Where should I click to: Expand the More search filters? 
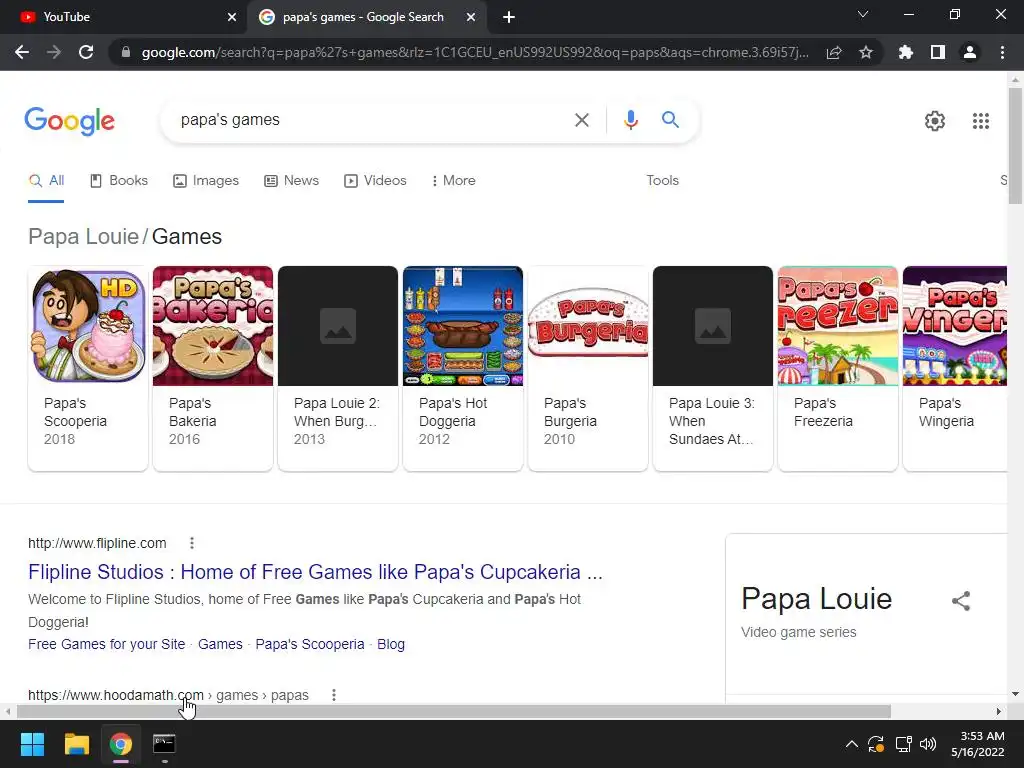453,181
